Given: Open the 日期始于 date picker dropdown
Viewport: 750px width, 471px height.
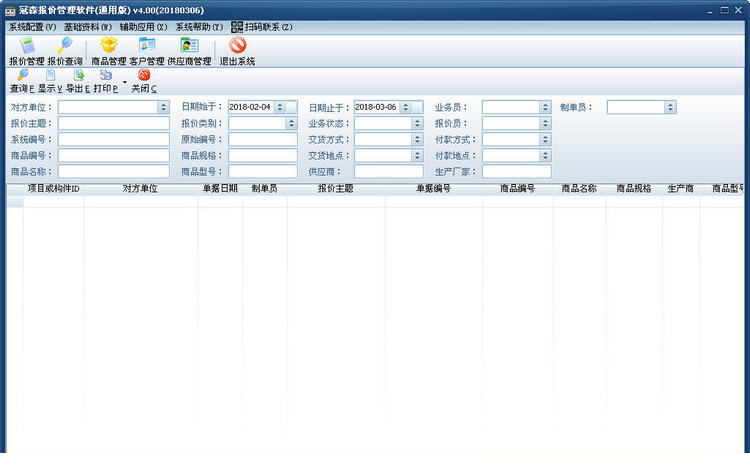Looking at the screenshot, I should point(292,107).
